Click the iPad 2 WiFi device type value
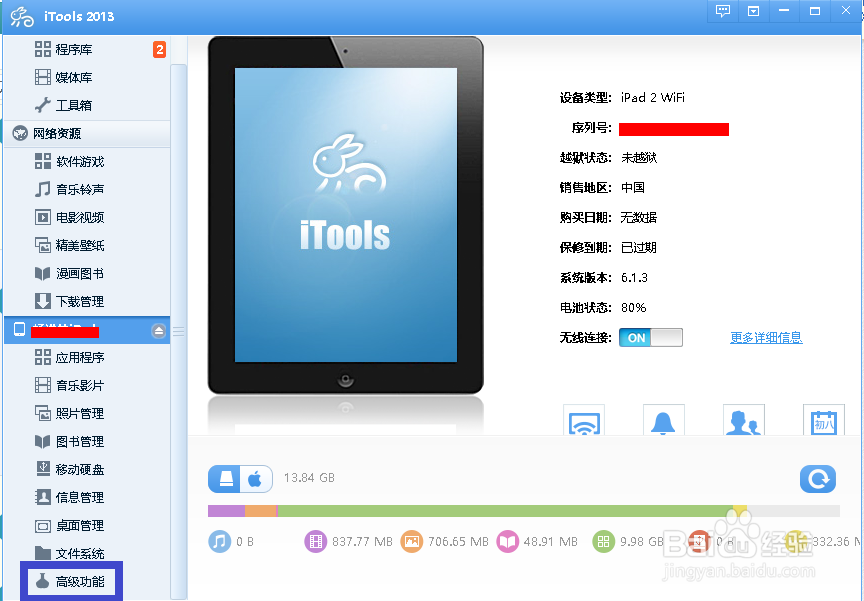Screen dimensions: 864x601 coord(653,98)
